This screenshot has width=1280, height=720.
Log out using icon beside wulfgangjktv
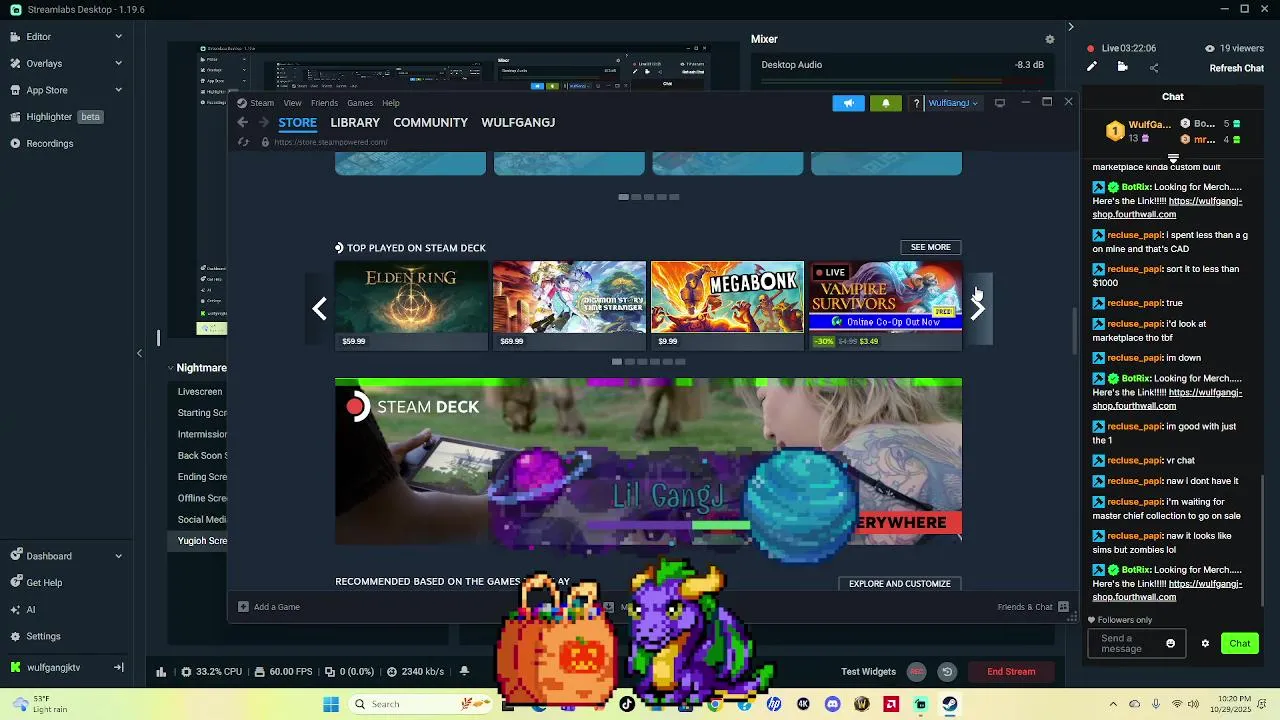pos(118,667)
